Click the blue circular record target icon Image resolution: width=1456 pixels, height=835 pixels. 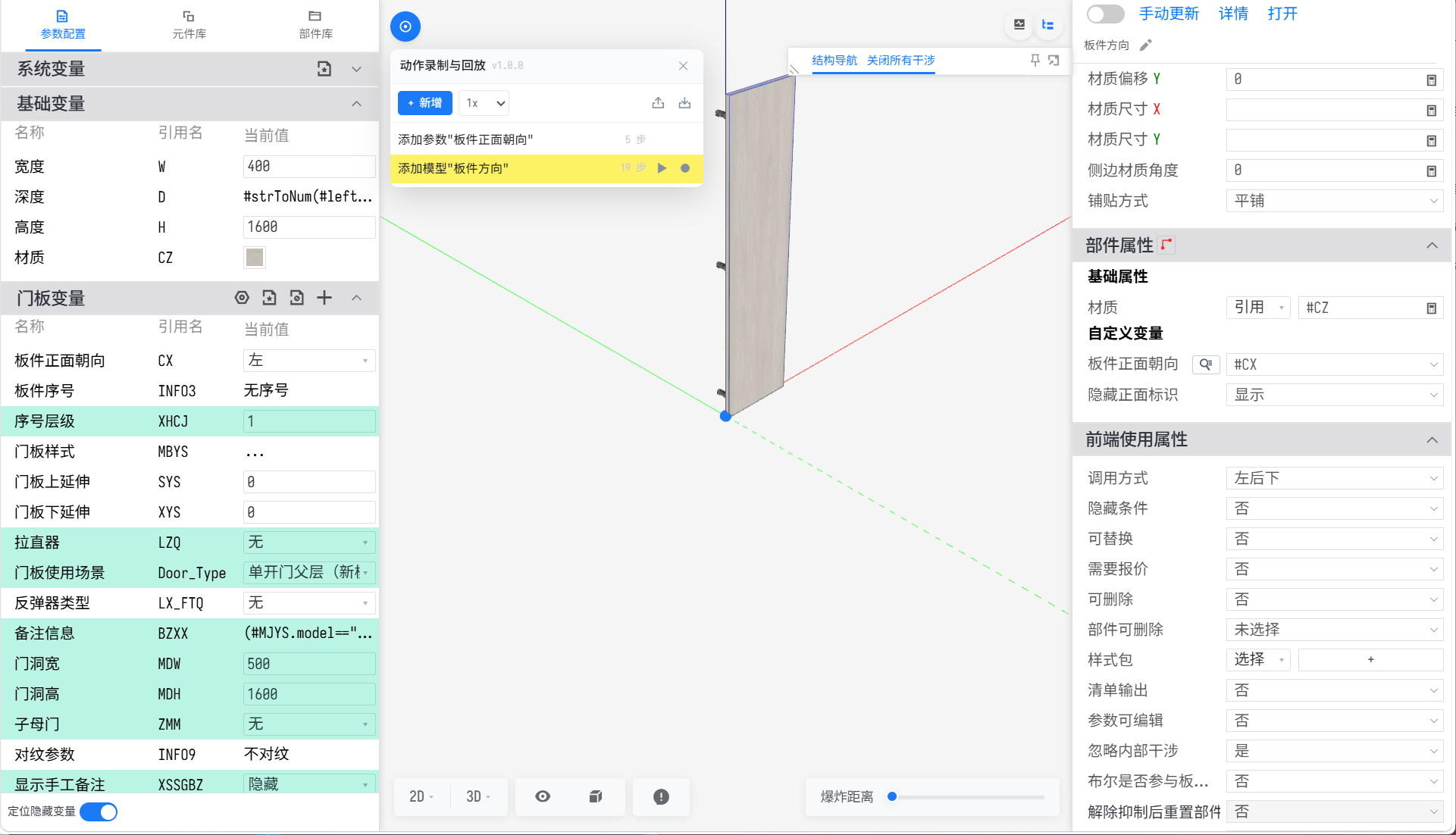tap(405, 27)
